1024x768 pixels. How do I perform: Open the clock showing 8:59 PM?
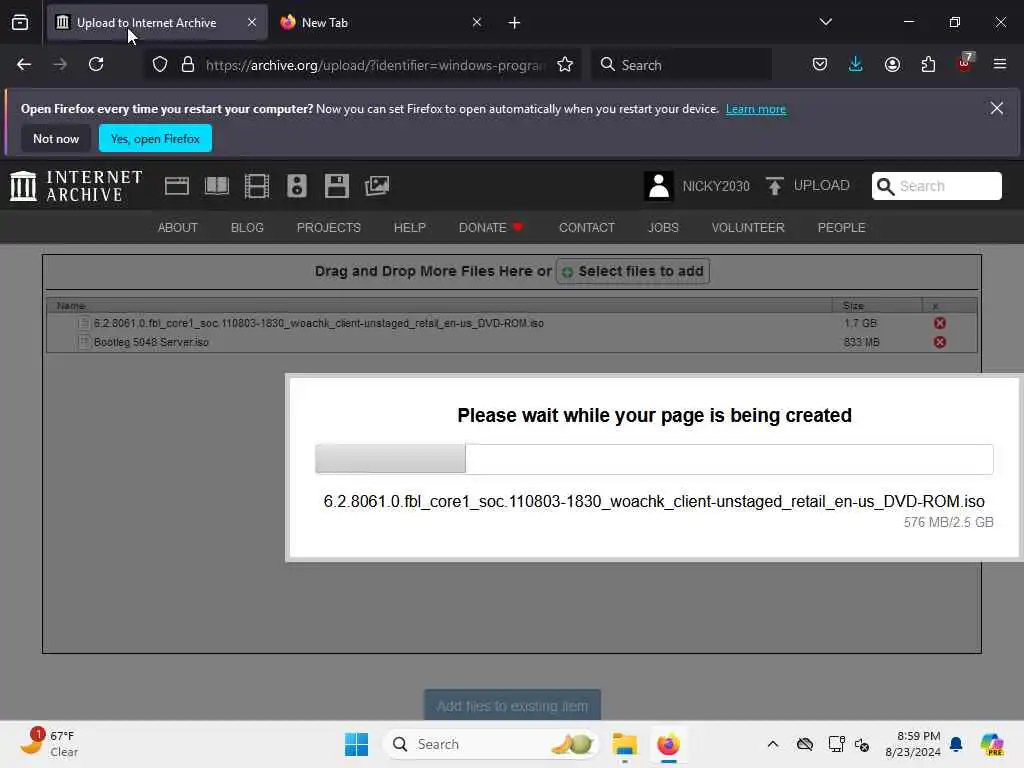913,744
